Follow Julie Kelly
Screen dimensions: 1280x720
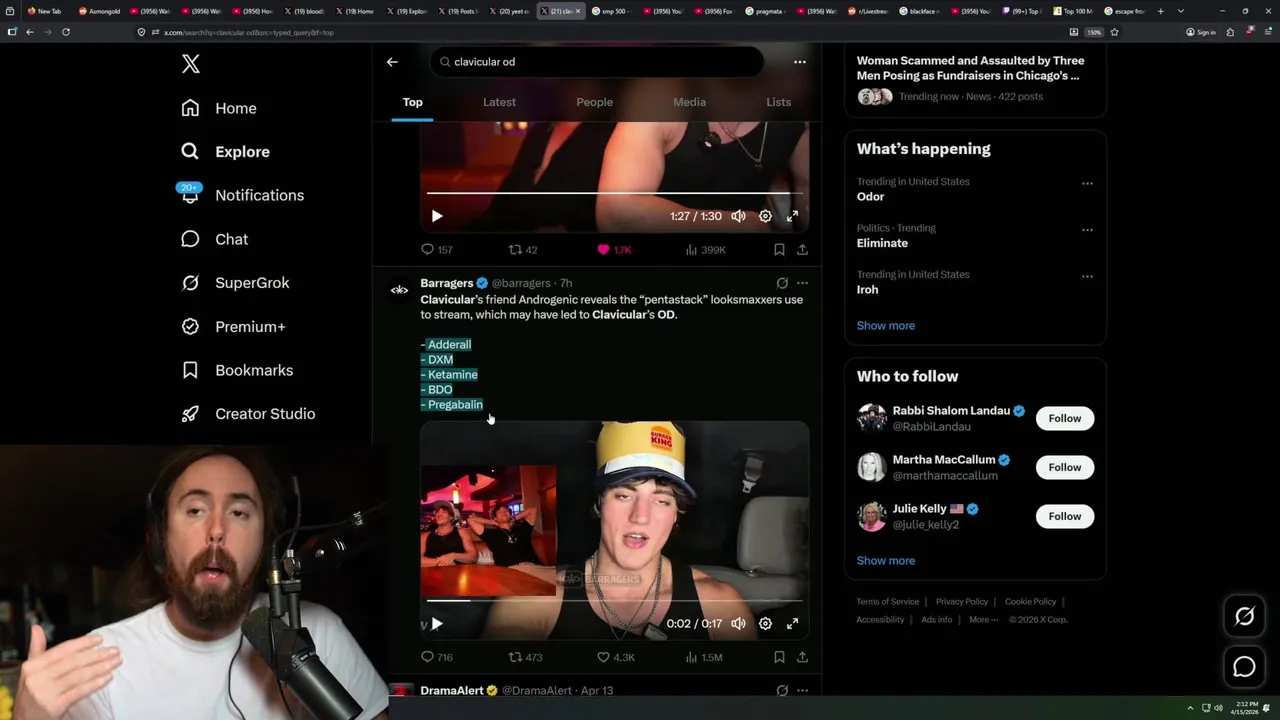point(1065,516)
